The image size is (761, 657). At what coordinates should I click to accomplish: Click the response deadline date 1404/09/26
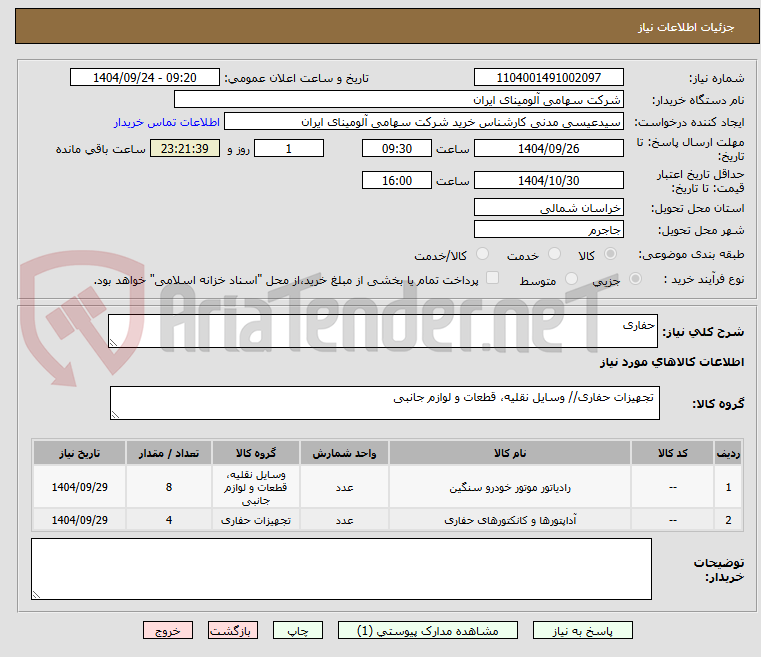point(548,148)
